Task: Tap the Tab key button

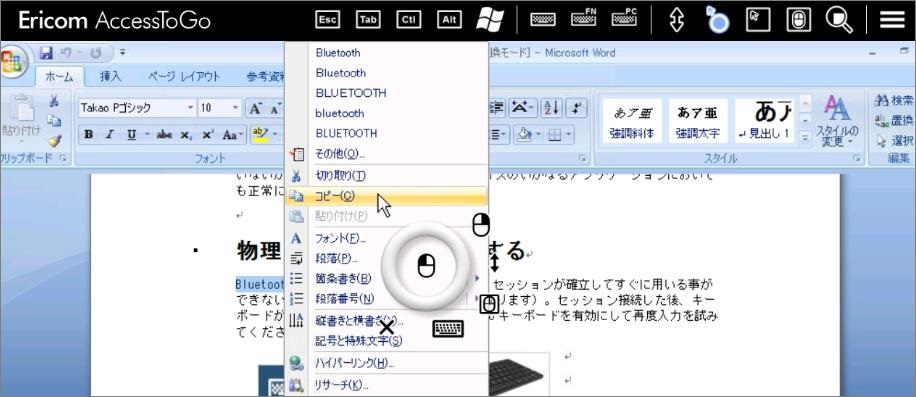Action: click(x=368, y=20)
